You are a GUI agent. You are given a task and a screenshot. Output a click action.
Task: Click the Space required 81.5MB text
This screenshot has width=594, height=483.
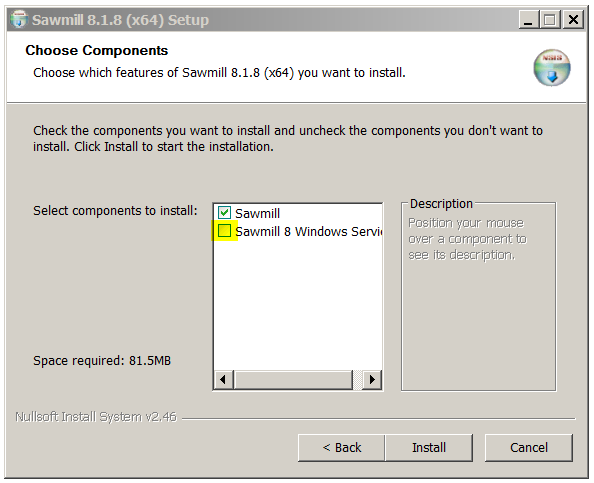102,360
